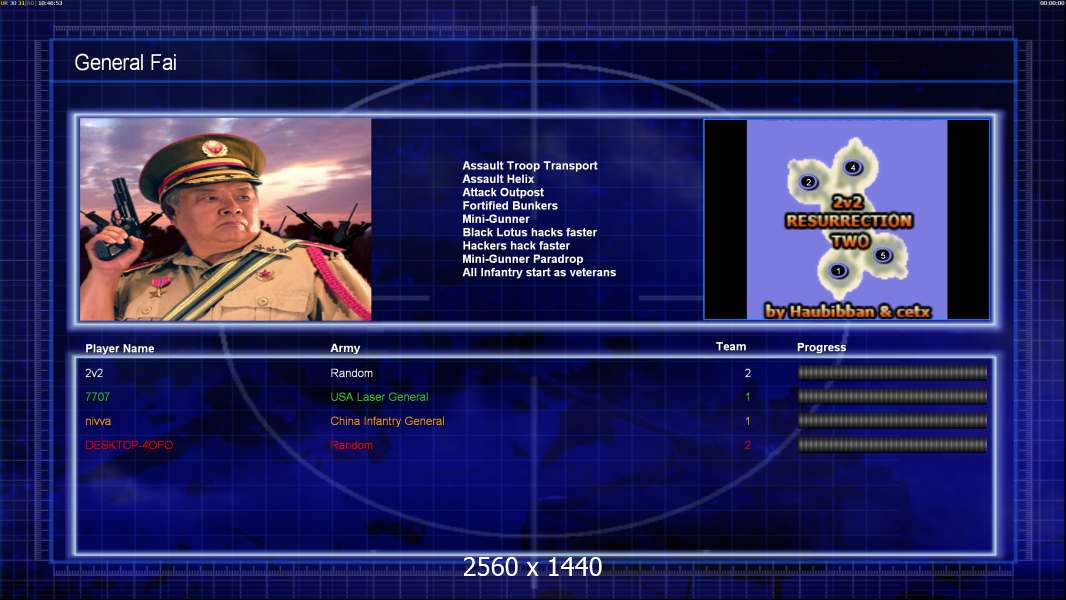This screenshot has width=1066, height=600.
Task: Click Random army in DESKTOP-4OFO row
Action: (351, 445)
